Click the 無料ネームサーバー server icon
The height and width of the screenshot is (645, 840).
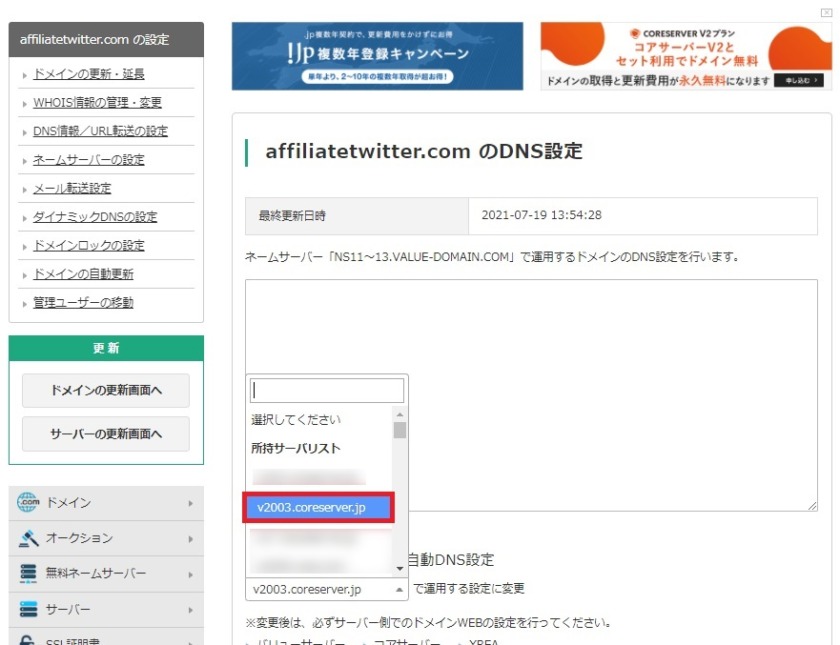coord(28,573)
